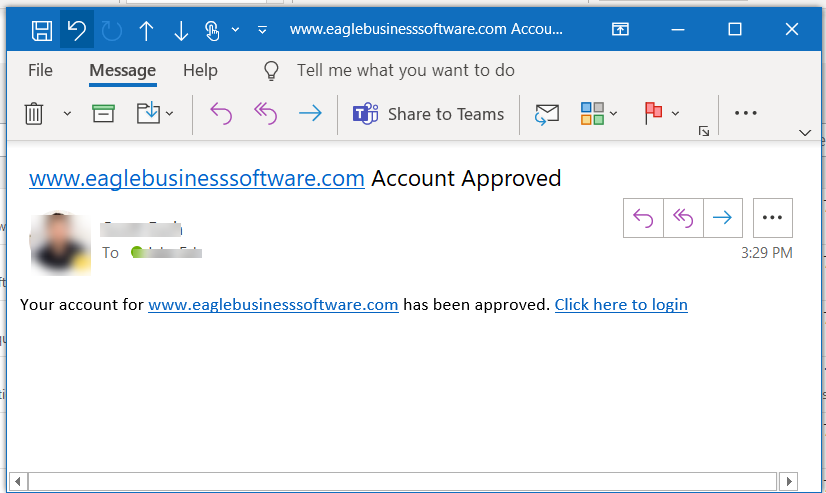
Task: Click Reply All in the ribbon
Action: 265,114
